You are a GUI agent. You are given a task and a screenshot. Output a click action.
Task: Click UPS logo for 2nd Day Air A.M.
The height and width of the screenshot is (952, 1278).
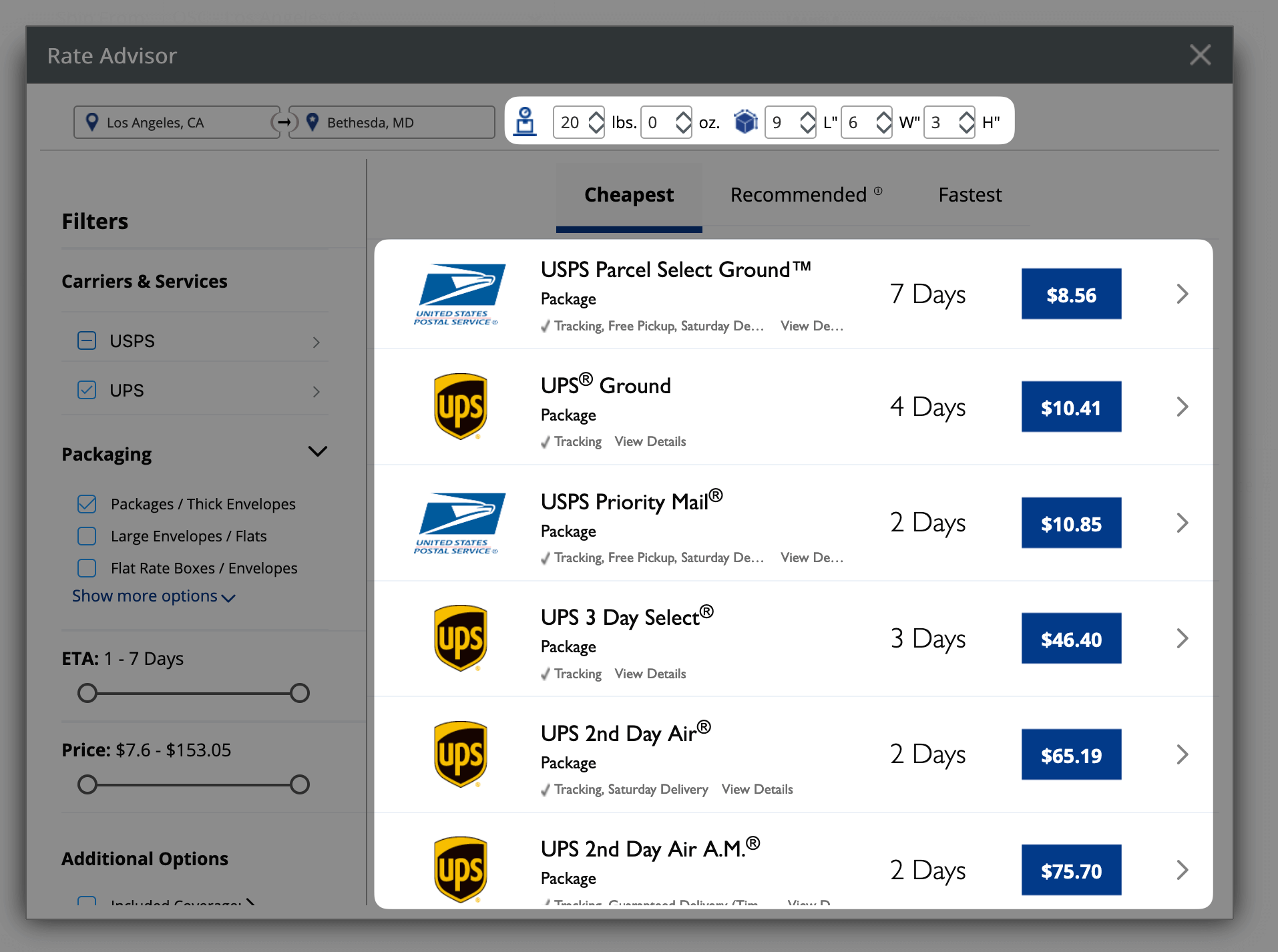click(460, 870)
